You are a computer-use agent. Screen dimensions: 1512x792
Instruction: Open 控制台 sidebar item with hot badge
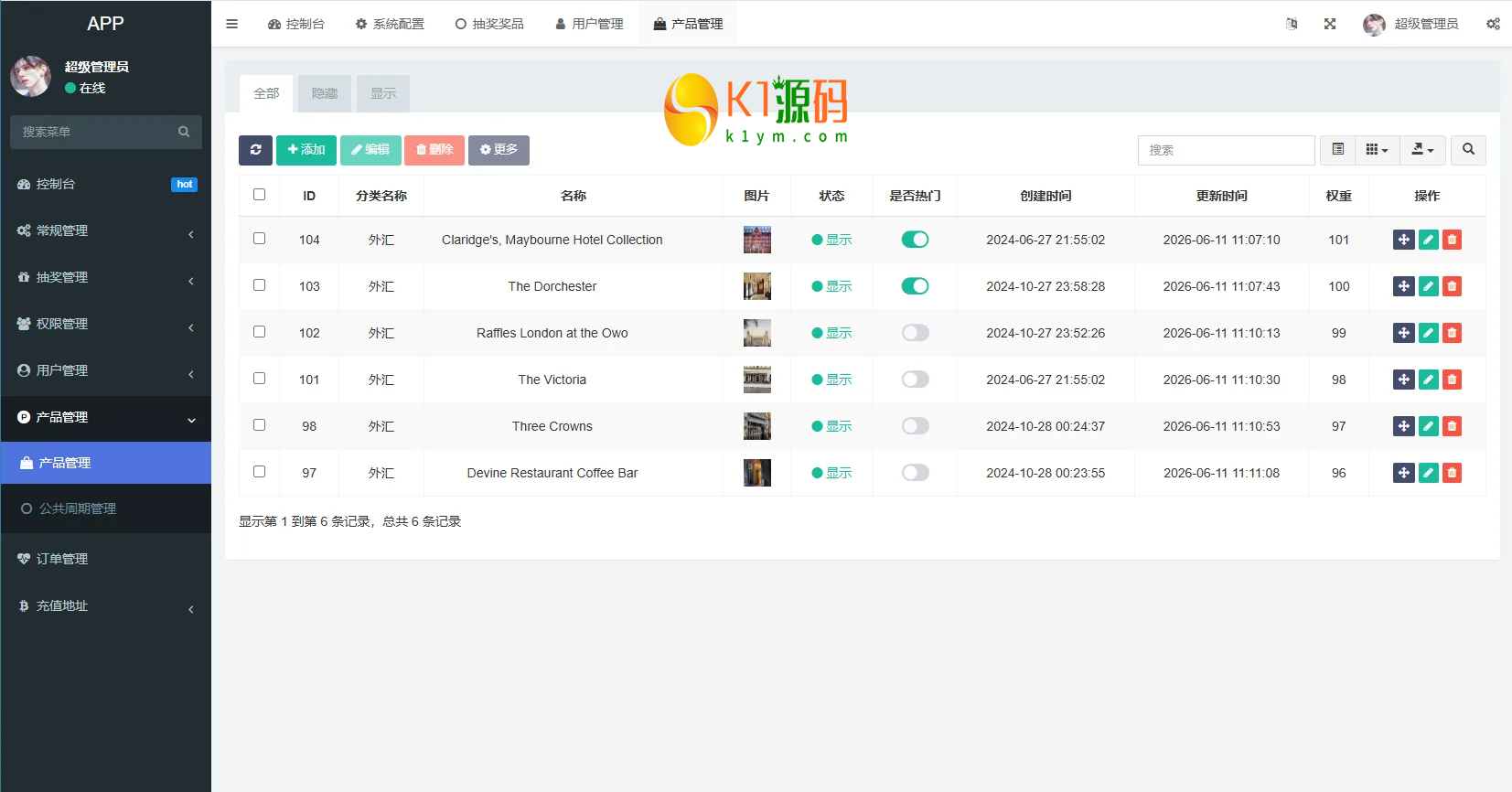[x=105, y=185]
